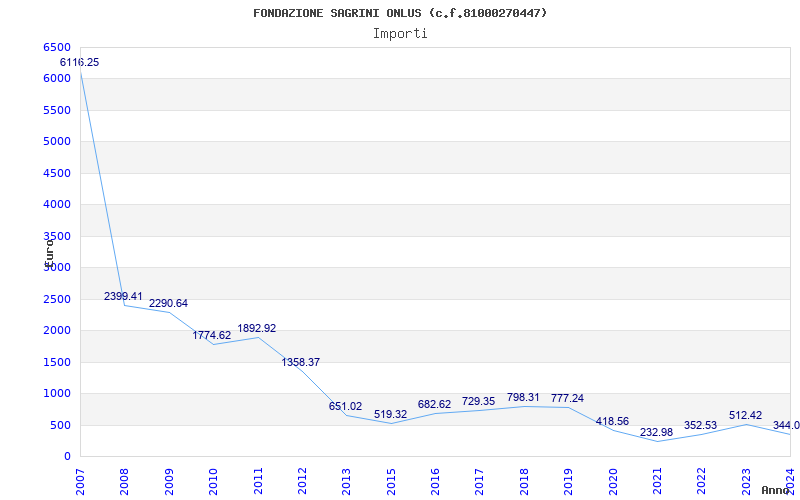Select the 1500 y-axis tick label

pyautogui.click(x=56, y=362)
